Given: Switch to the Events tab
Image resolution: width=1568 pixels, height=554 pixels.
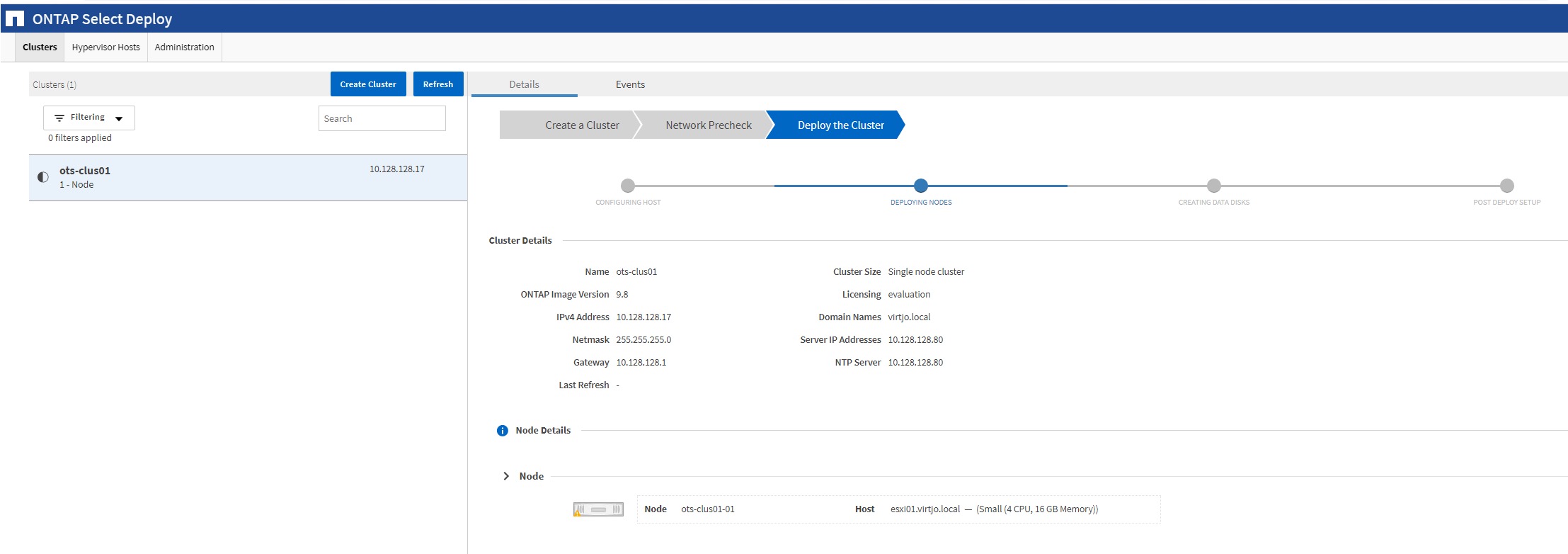Looking at the screenshot, I should [x=630, y=84].
